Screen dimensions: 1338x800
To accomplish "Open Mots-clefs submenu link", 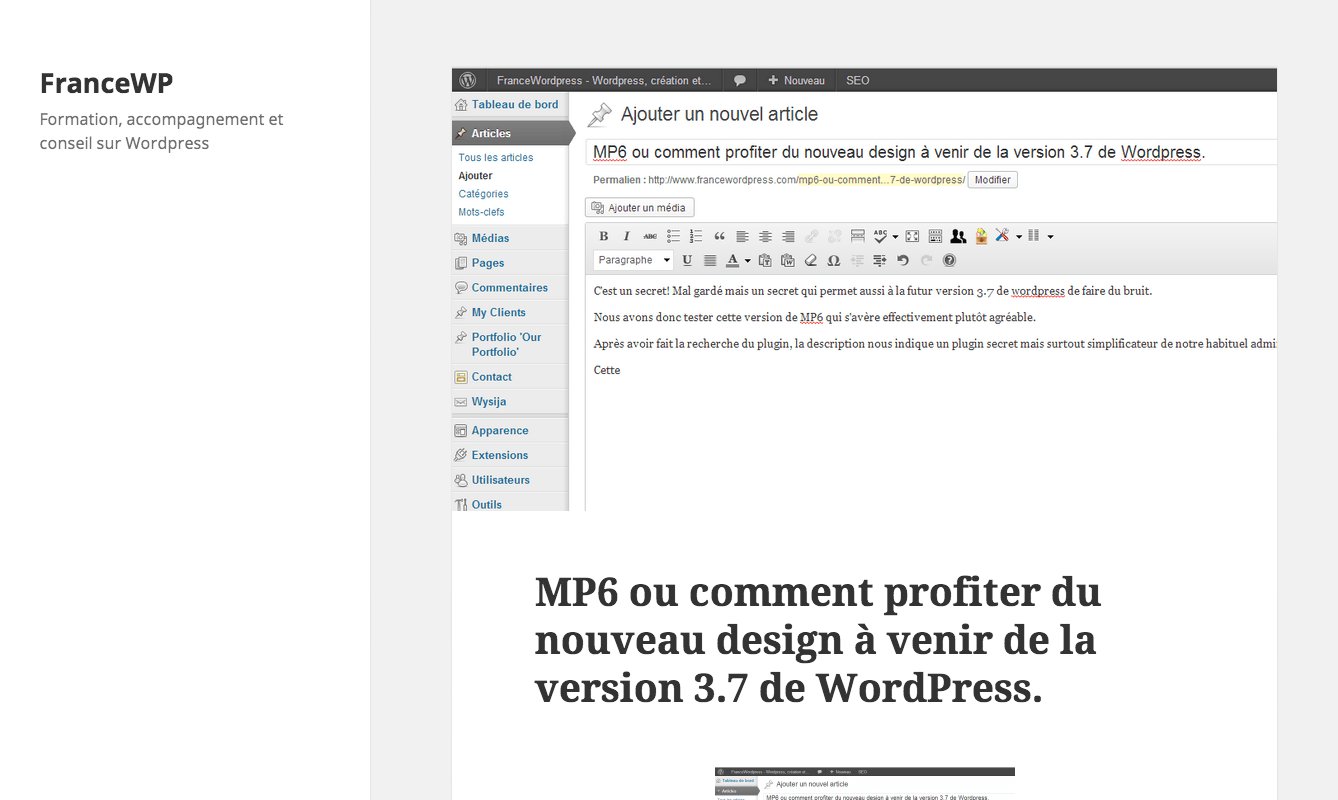I will pyautogui.click(x=482, y=212).
